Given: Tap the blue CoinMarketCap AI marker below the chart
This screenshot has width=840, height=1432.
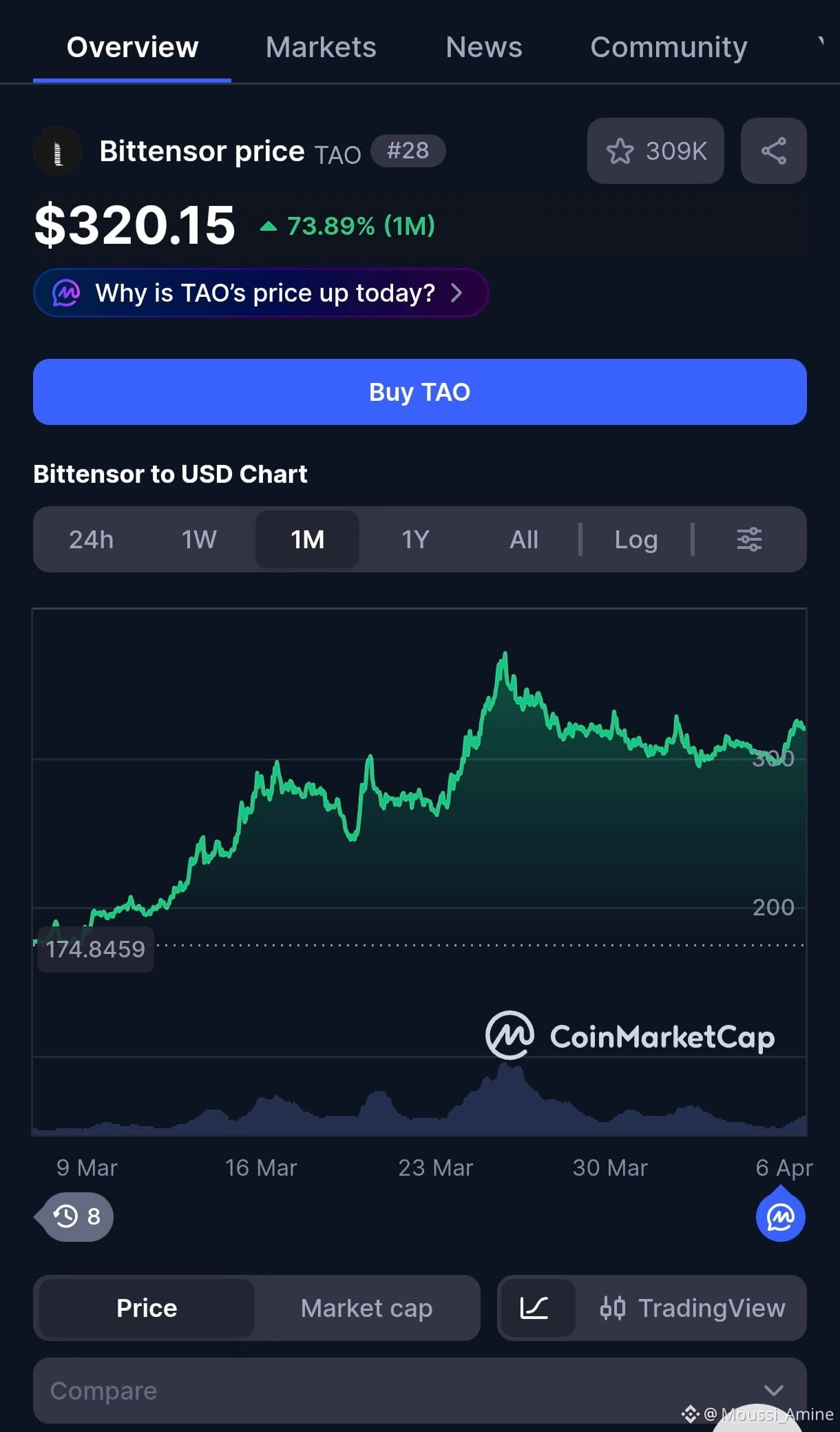Looking at the screenshot, I should 780,1214.
